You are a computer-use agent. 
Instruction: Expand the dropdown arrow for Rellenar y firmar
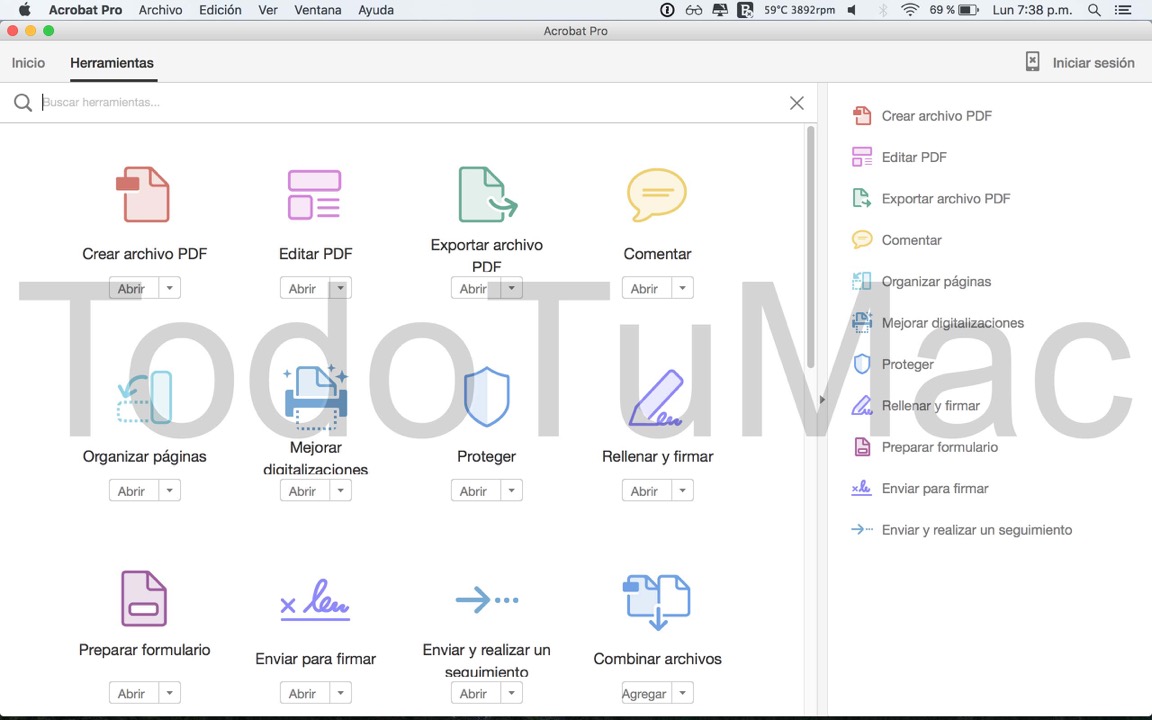(x=683, y=490)
